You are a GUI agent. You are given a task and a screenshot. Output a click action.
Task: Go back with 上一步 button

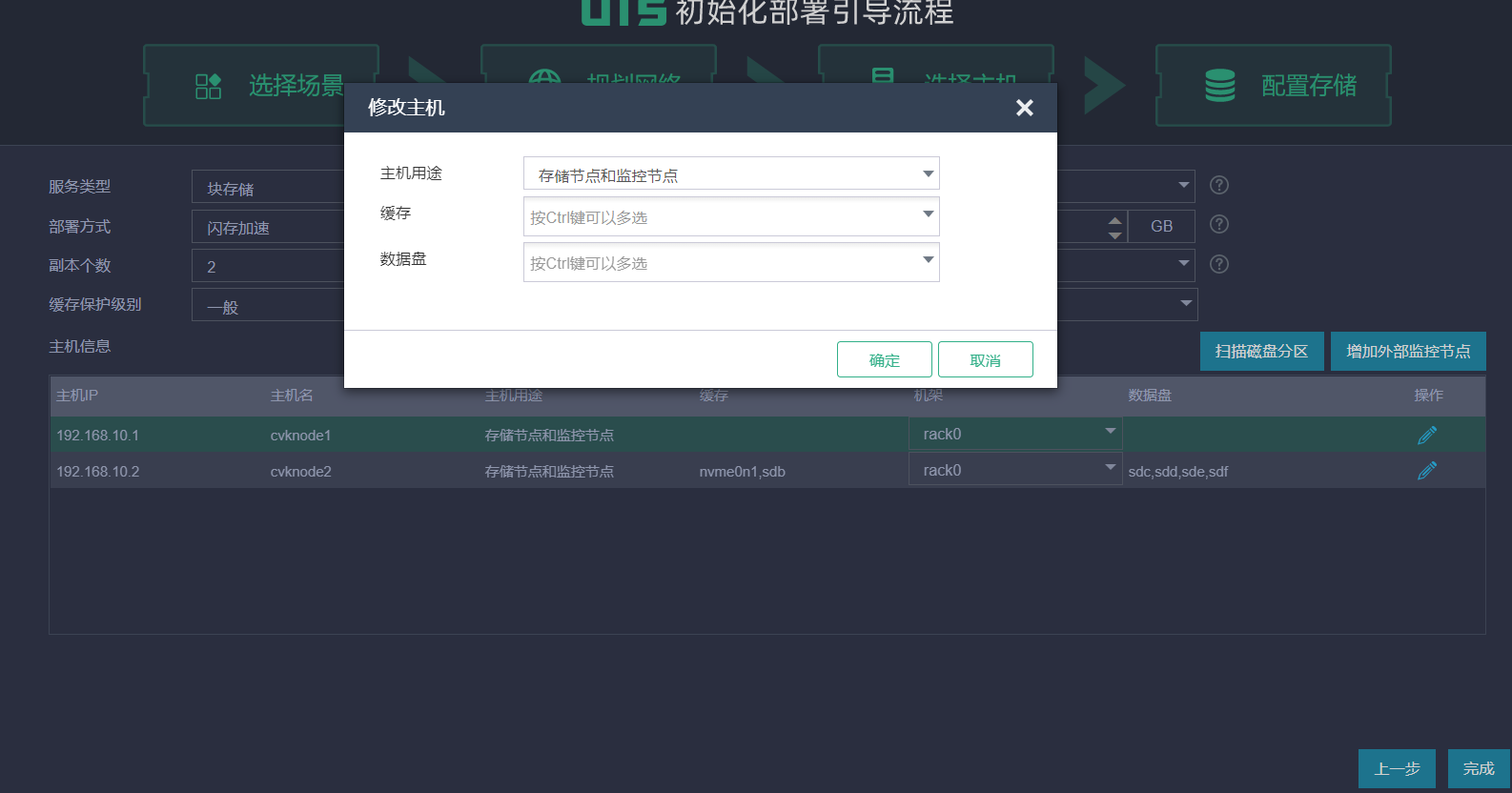[x=1397, y=768]
